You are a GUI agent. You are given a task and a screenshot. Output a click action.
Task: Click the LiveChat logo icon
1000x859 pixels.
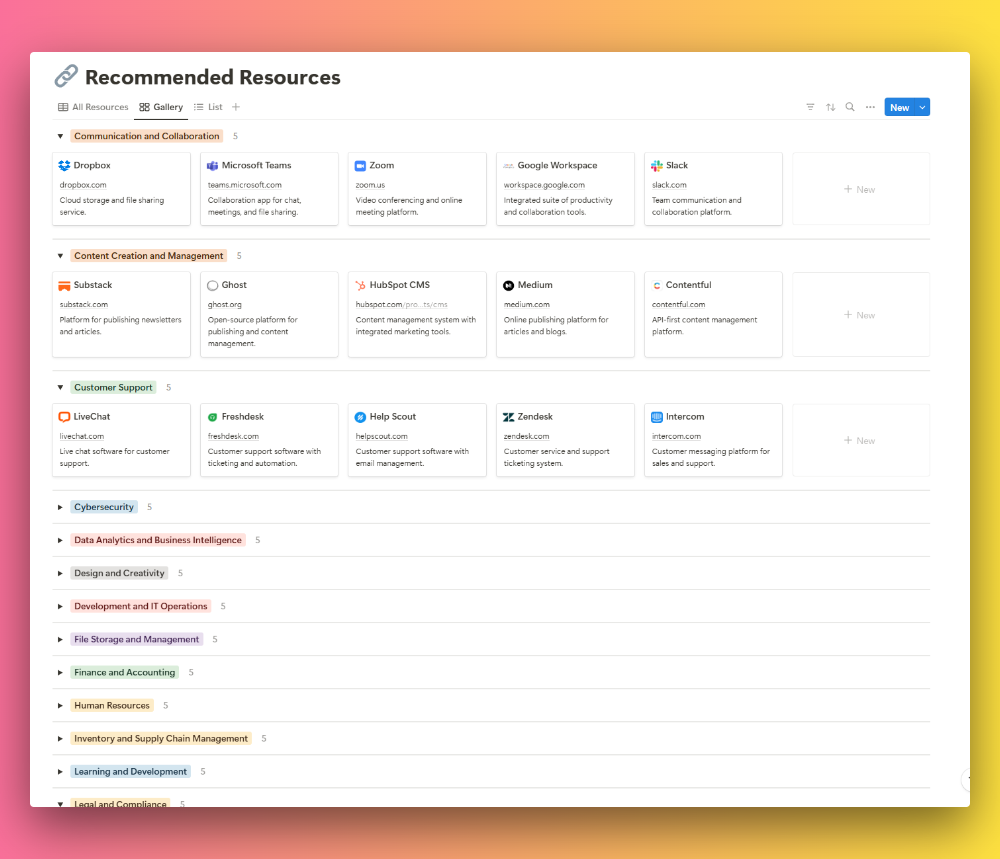pos(64,416)
